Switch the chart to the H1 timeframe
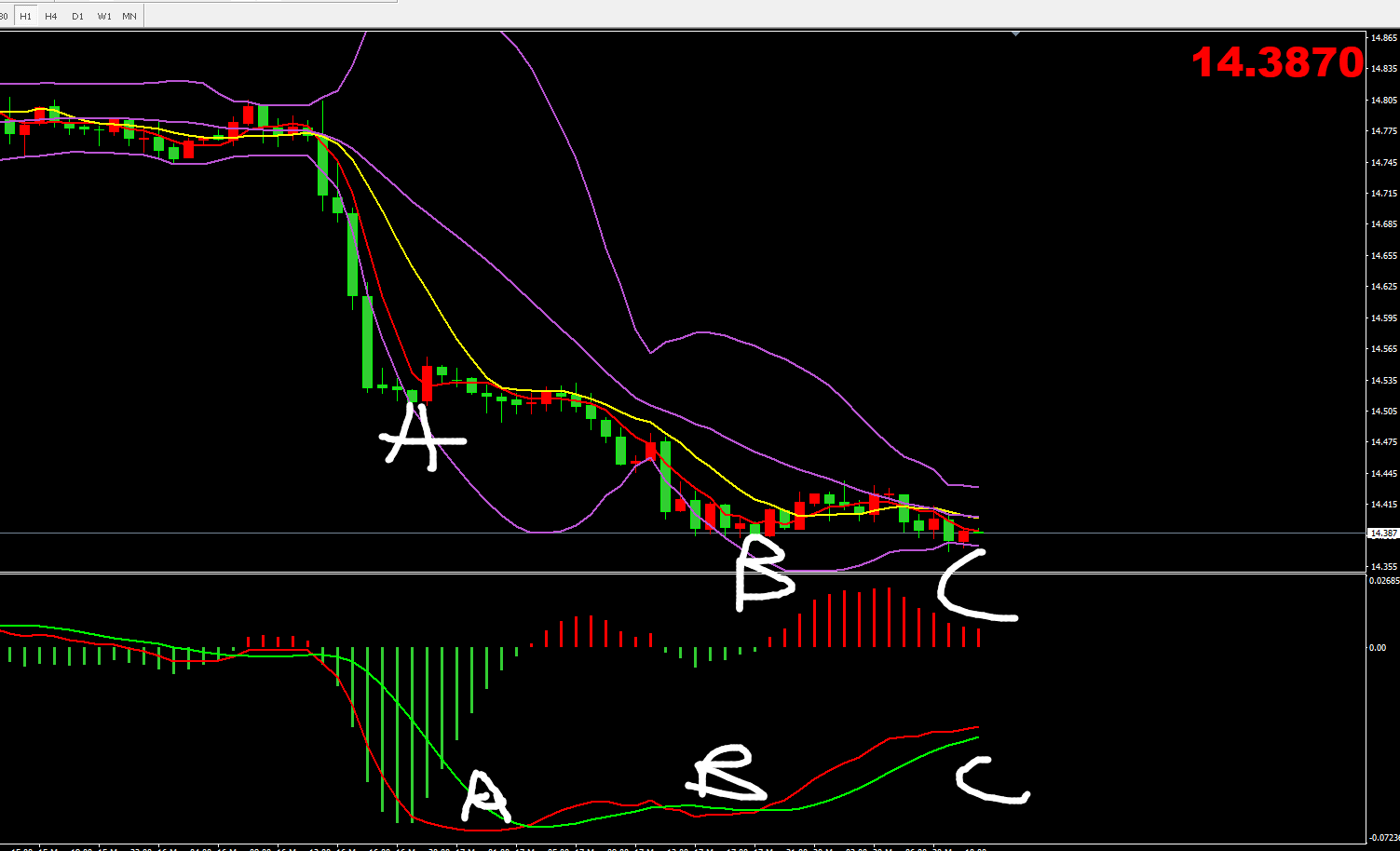Screen dimensions: 1400x851 pos(25,16)
